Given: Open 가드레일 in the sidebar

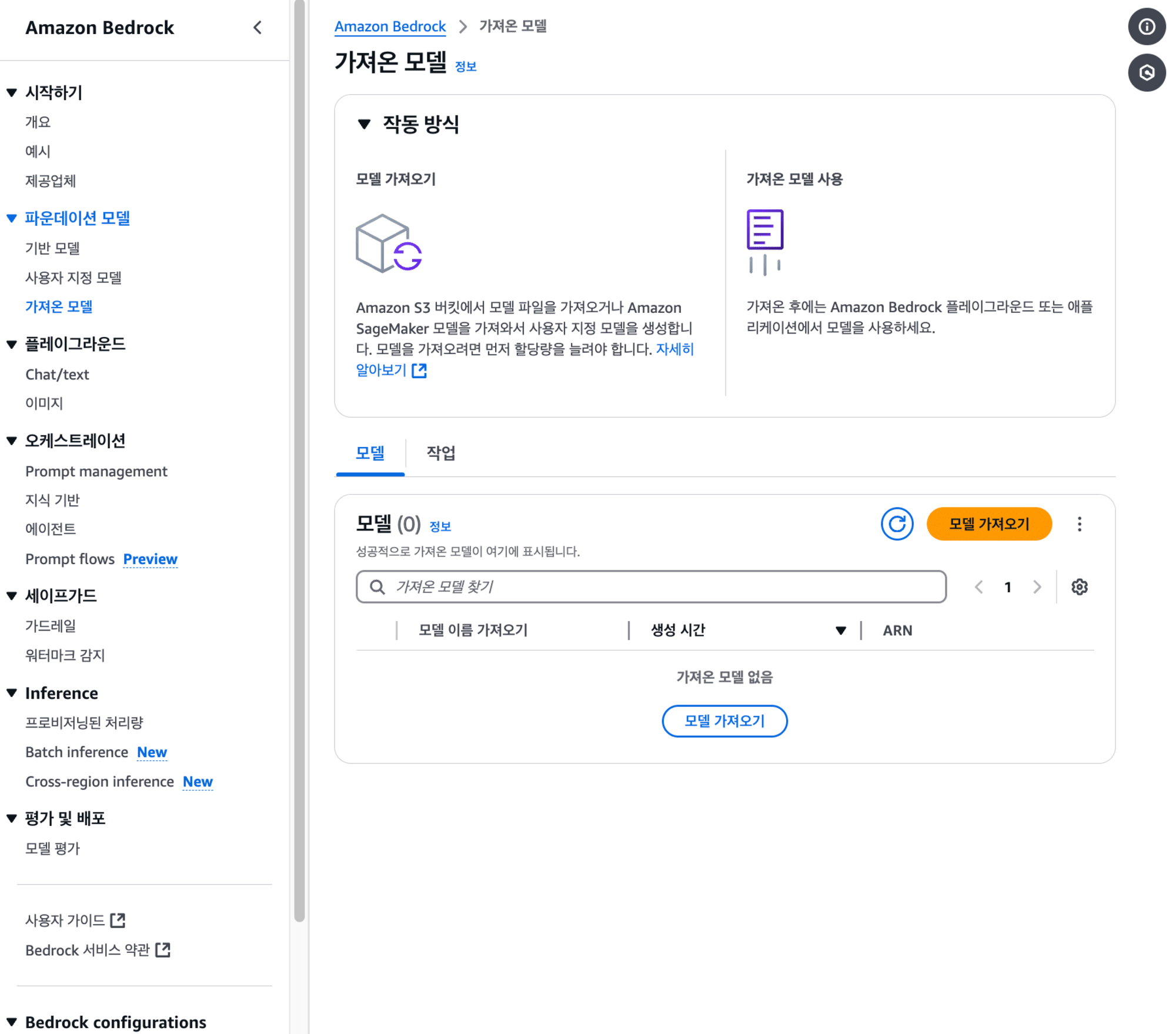Looking at the screenshot, I should point(51,626).
